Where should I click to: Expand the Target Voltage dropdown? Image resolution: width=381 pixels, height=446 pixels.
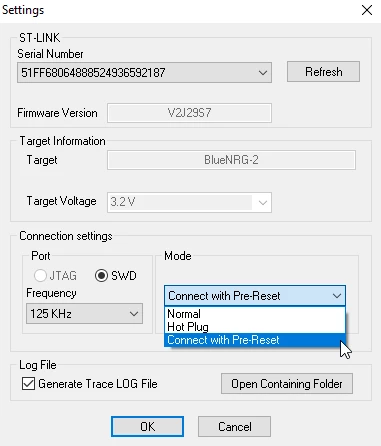click(x=263, y=202)
